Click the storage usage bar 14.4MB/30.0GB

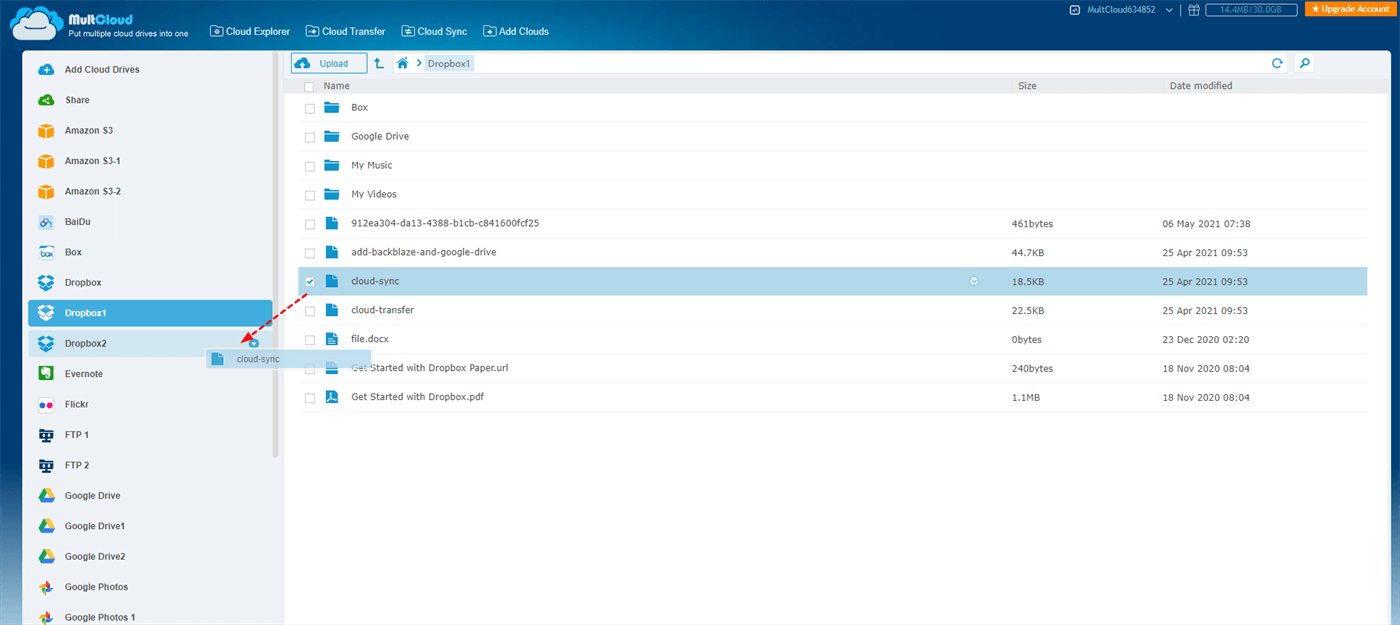(x=1249, y=10)
